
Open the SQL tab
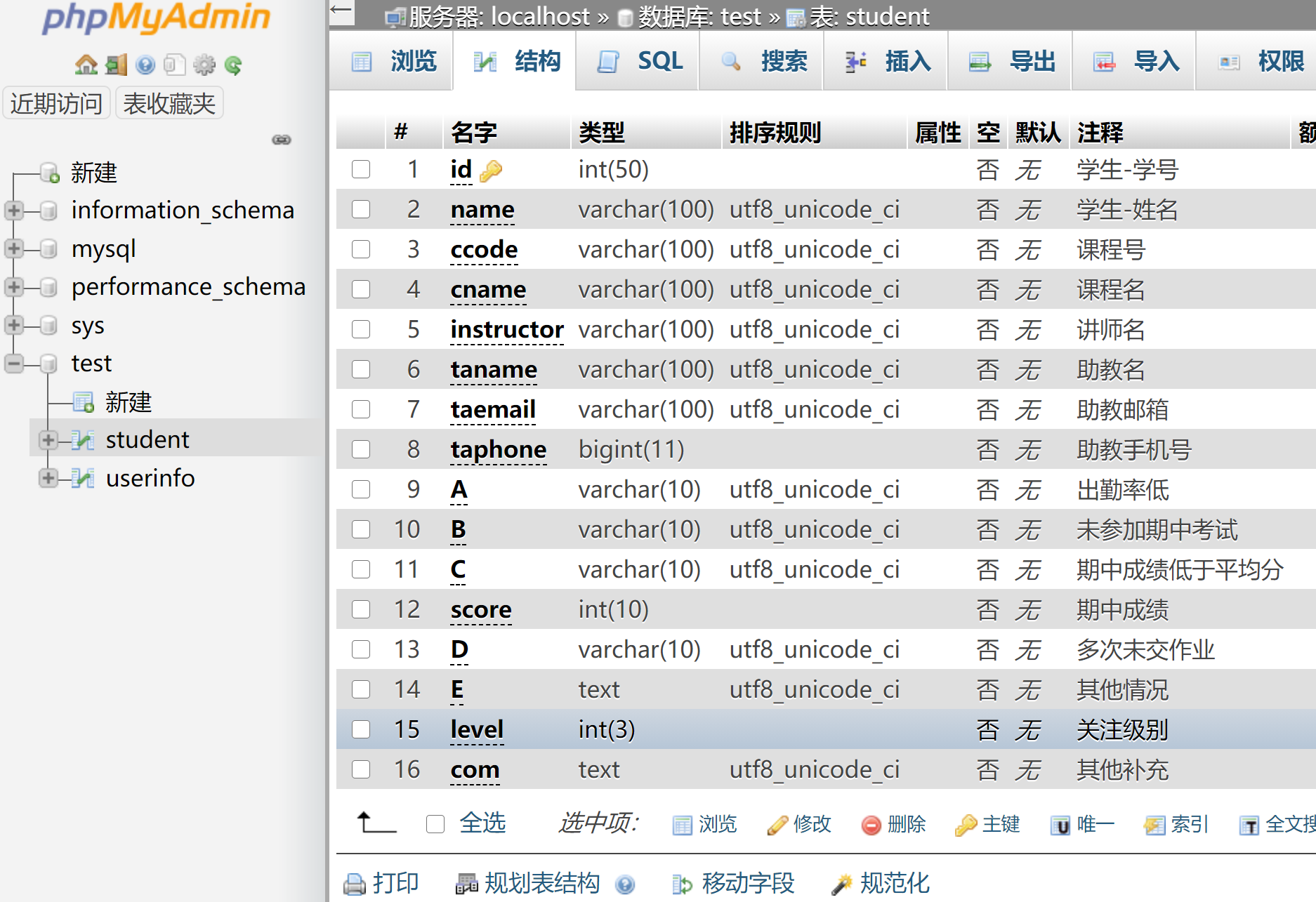coord(638,62)
